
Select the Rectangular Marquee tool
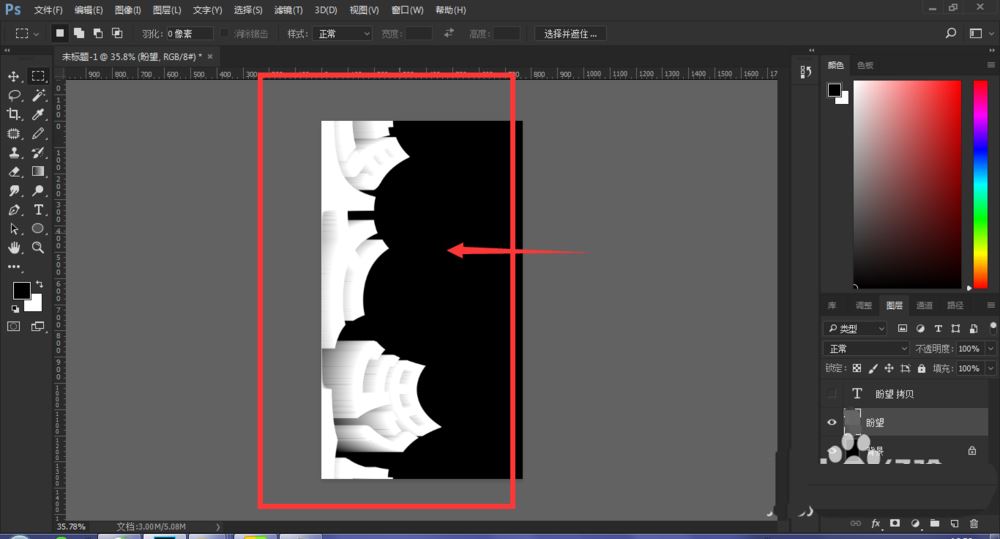tap(38, 77)
